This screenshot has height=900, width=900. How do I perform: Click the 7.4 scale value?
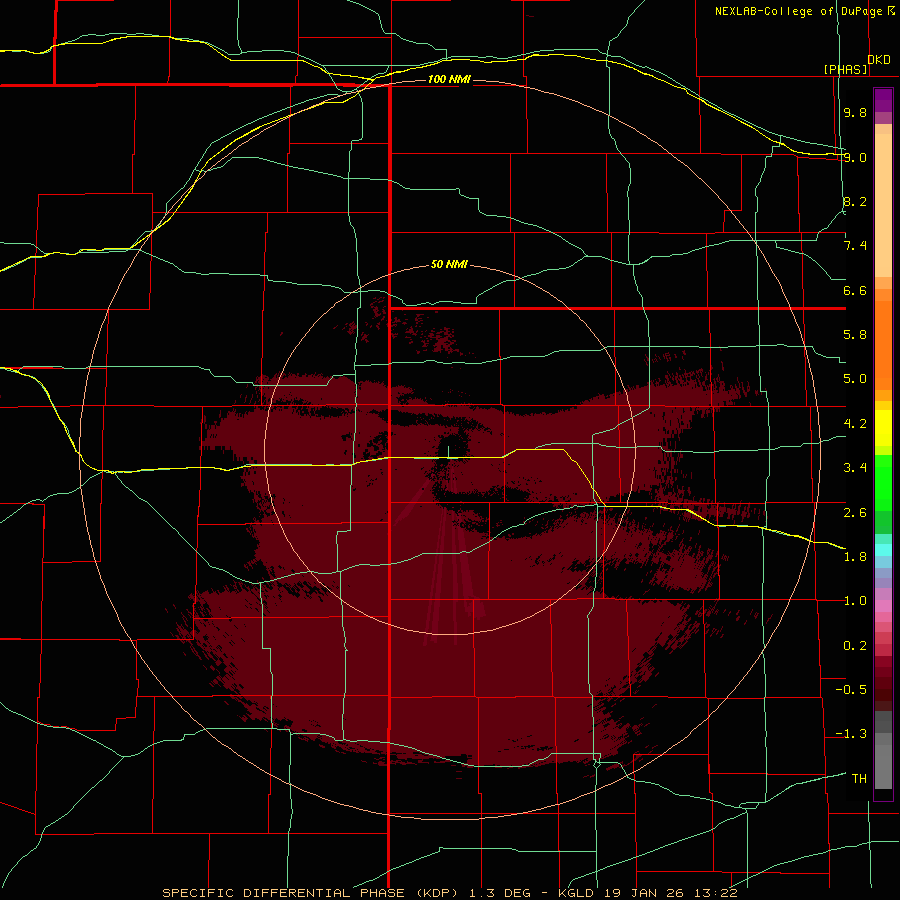[x=855, y=246]
